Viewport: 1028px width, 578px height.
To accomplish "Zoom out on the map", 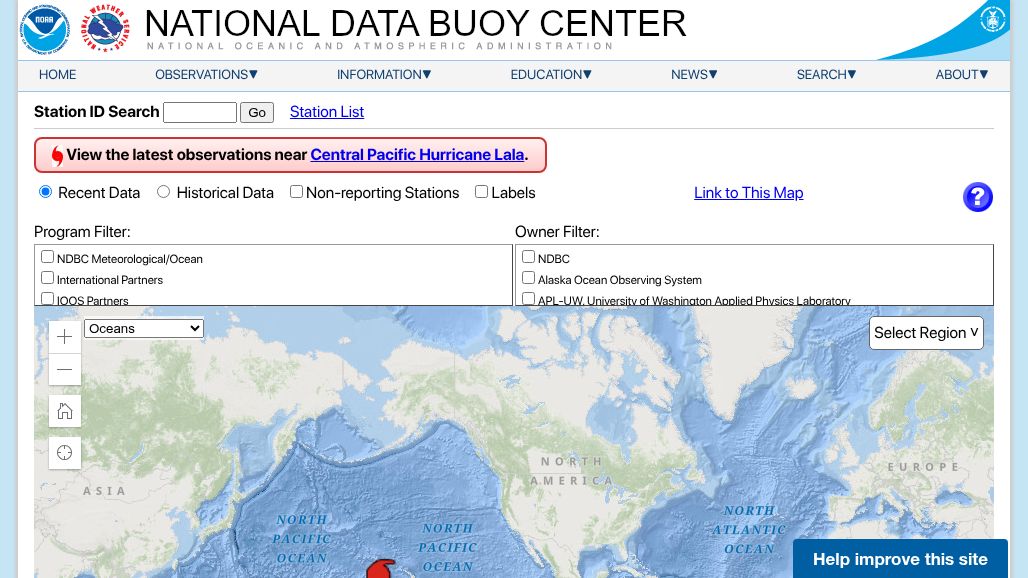I will point(64,370).
